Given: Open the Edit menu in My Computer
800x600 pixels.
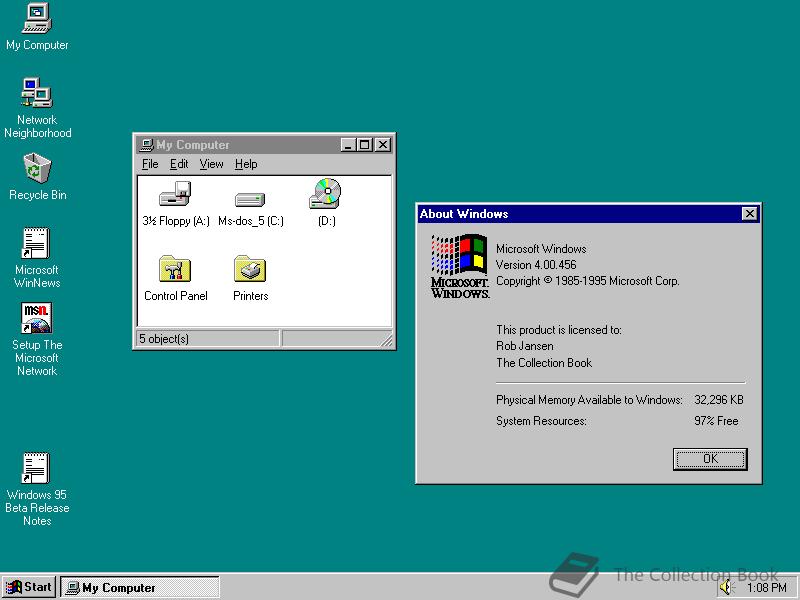Looking at the screenshot, I should 179,164.
